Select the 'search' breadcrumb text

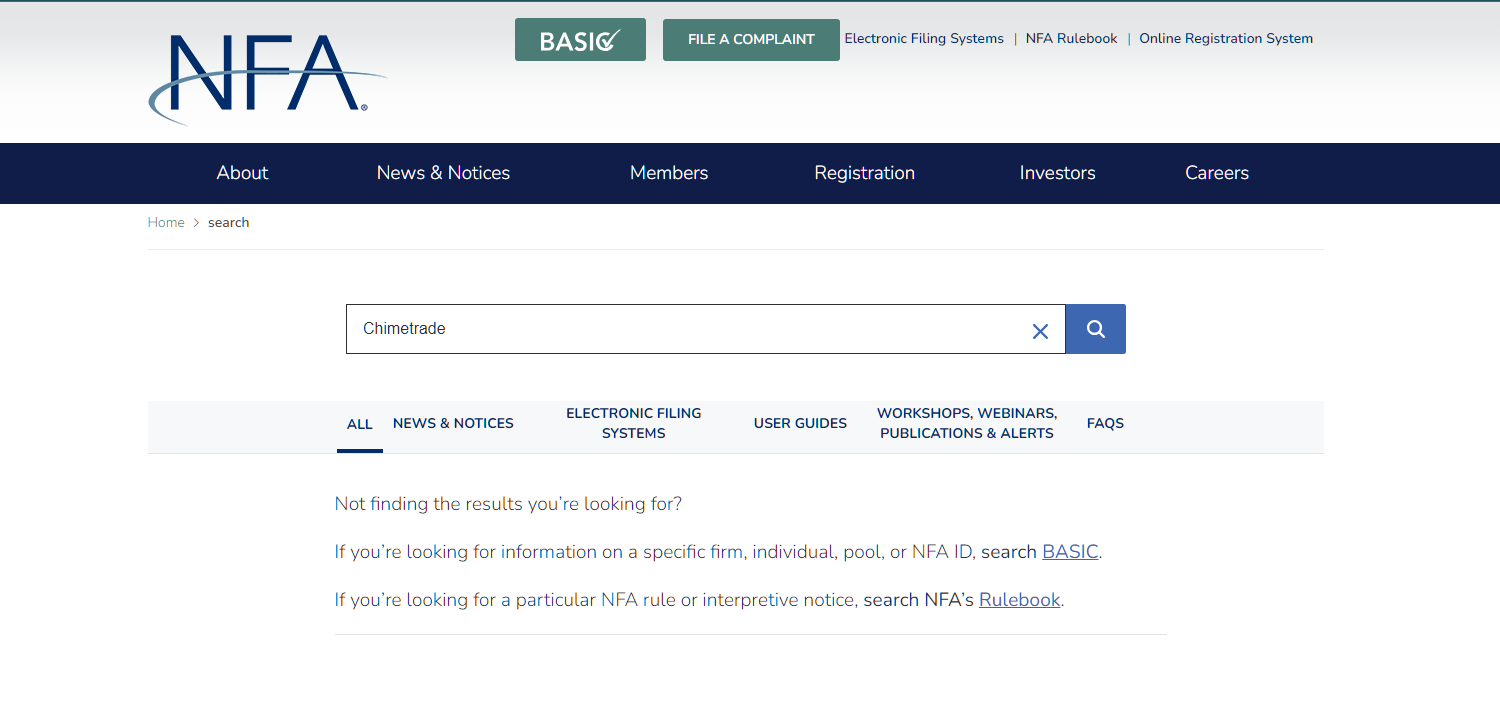click(x=228, y=223)
